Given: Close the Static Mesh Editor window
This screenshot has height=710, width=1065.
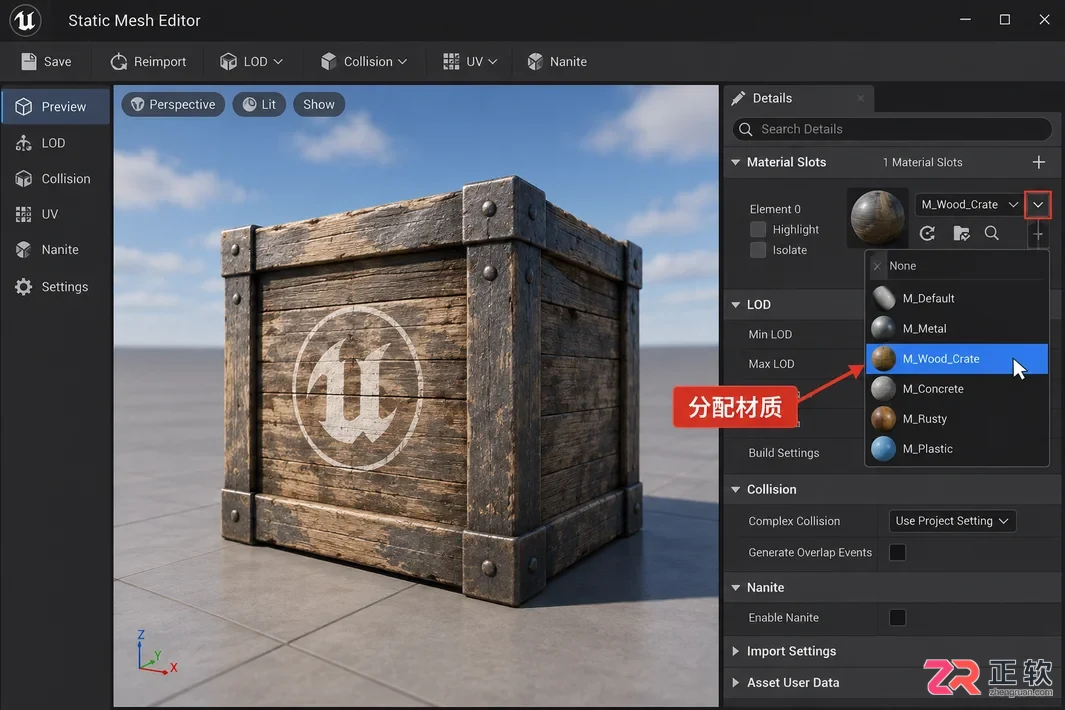Looking at the screenshot, I should (x=1045, y=20).
